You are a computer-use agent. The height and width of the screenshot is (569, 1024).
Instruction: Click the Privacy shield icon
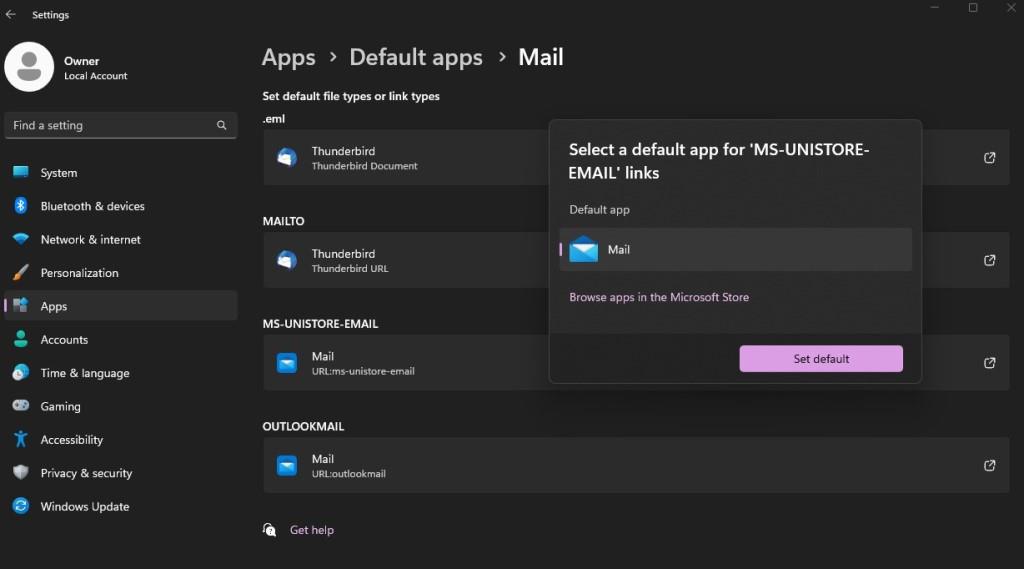click(21, 472)
